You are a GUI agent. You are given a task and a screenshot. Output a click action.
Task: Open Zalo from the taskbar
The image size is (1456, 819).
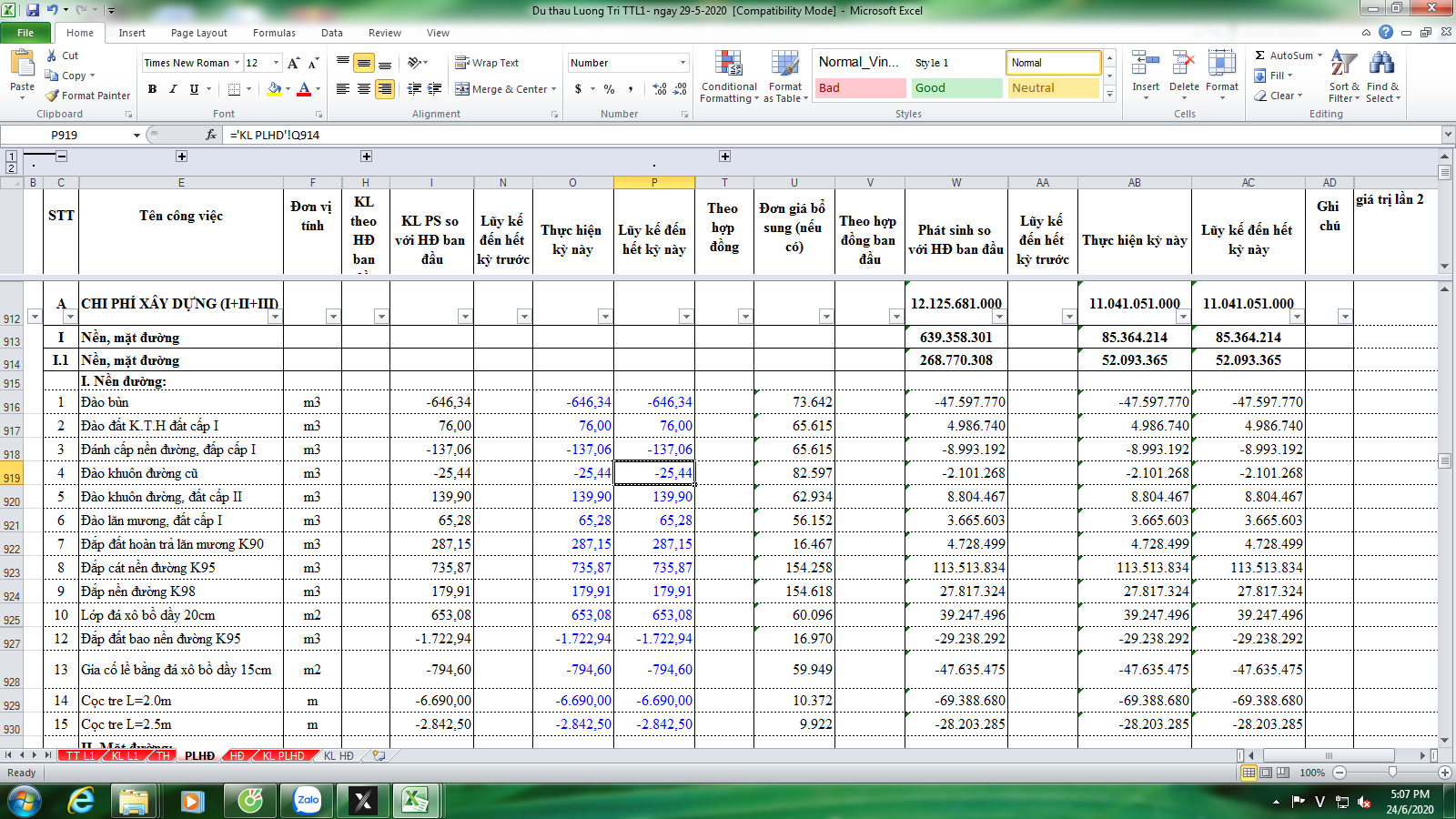pos(308,801)
